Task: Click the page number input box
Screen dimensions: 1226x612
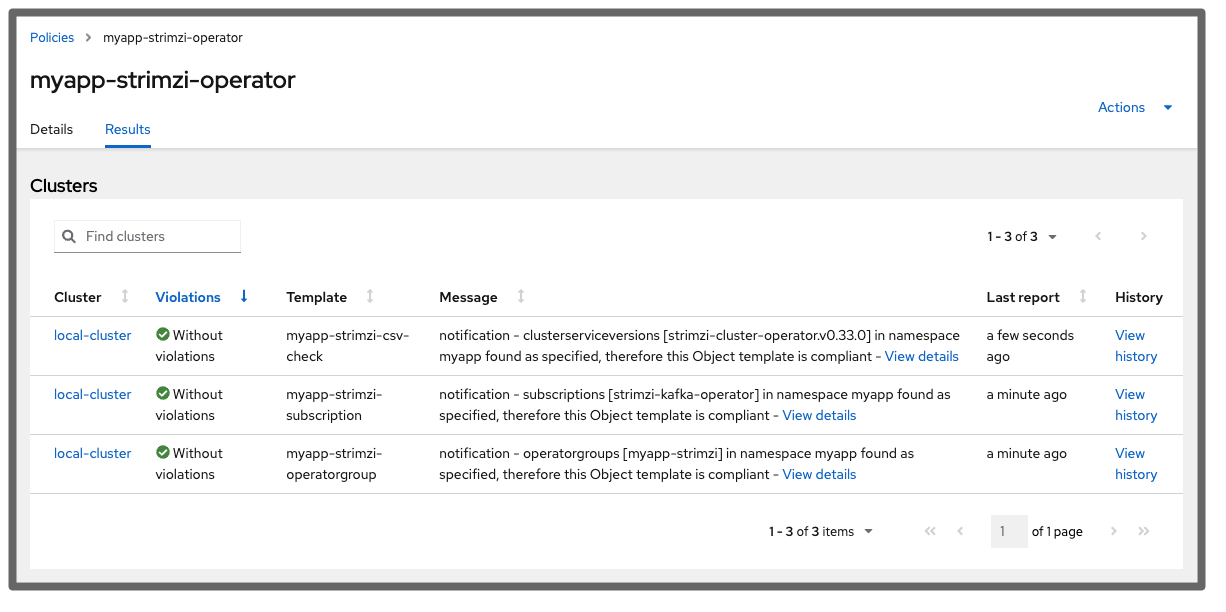Action: coord(1007,532)
